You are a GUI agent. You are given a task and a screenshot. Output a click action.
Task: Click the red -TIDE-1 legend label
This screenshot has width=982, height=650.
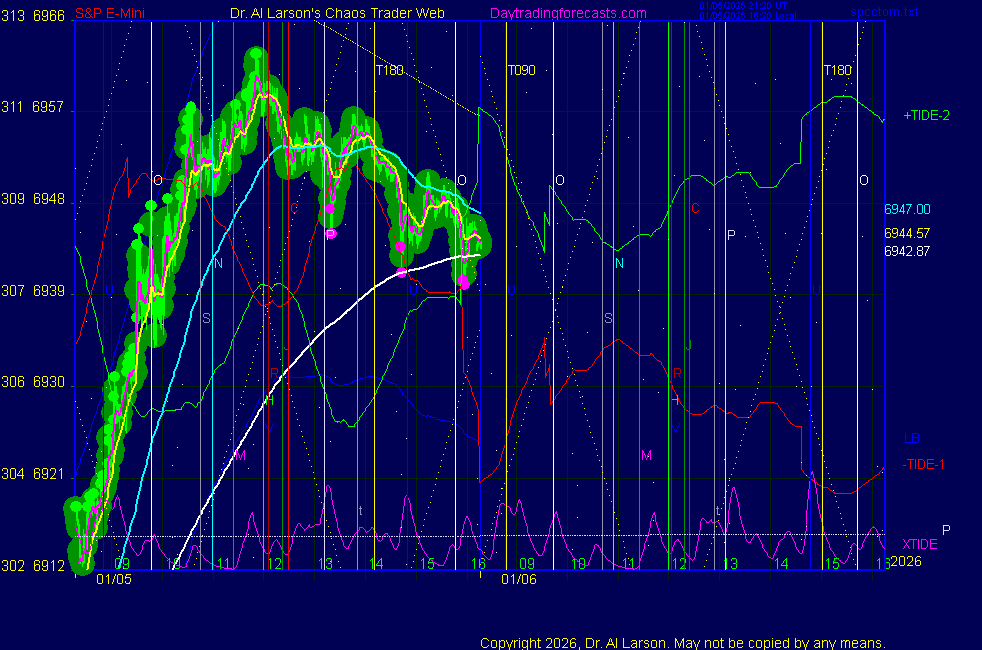click(x=926, y=464)
